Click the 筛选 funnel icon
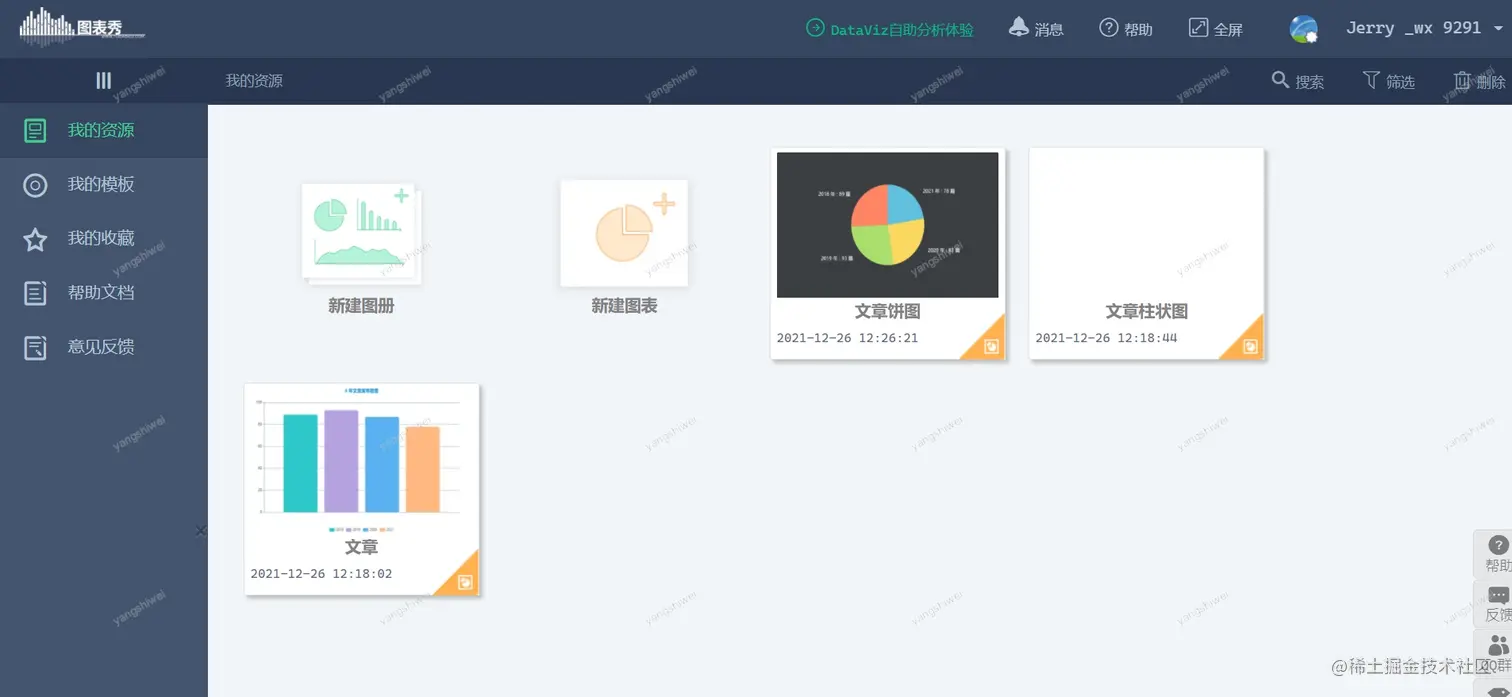 point(1371,80)
